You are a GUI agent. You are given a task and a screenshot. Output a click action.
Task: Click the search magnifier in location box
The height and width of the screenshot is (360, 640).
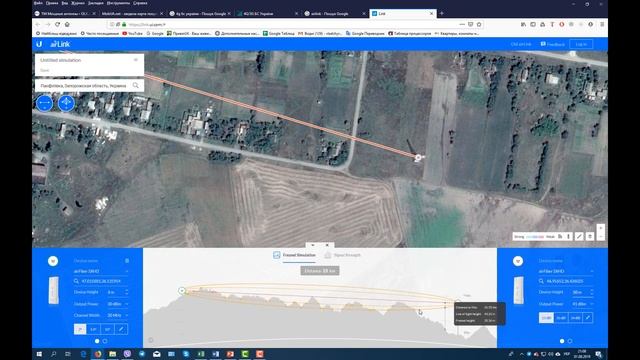click(136, 85)
